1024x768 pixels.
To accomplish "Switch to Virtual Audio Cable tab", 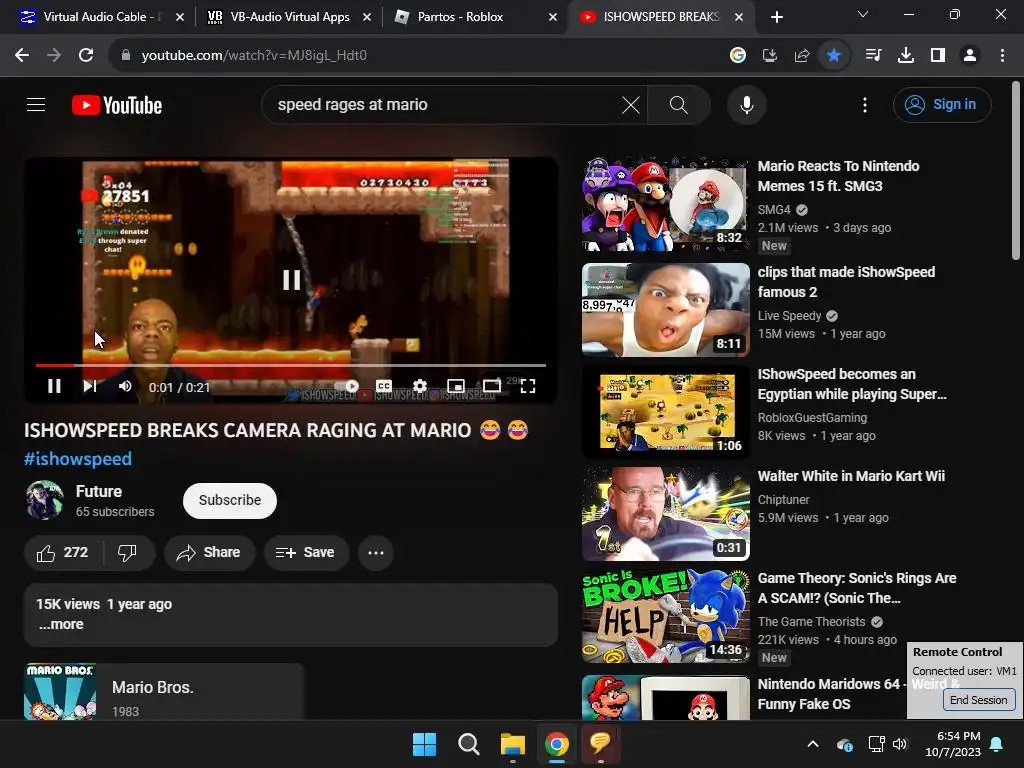I will pos(101,17).
